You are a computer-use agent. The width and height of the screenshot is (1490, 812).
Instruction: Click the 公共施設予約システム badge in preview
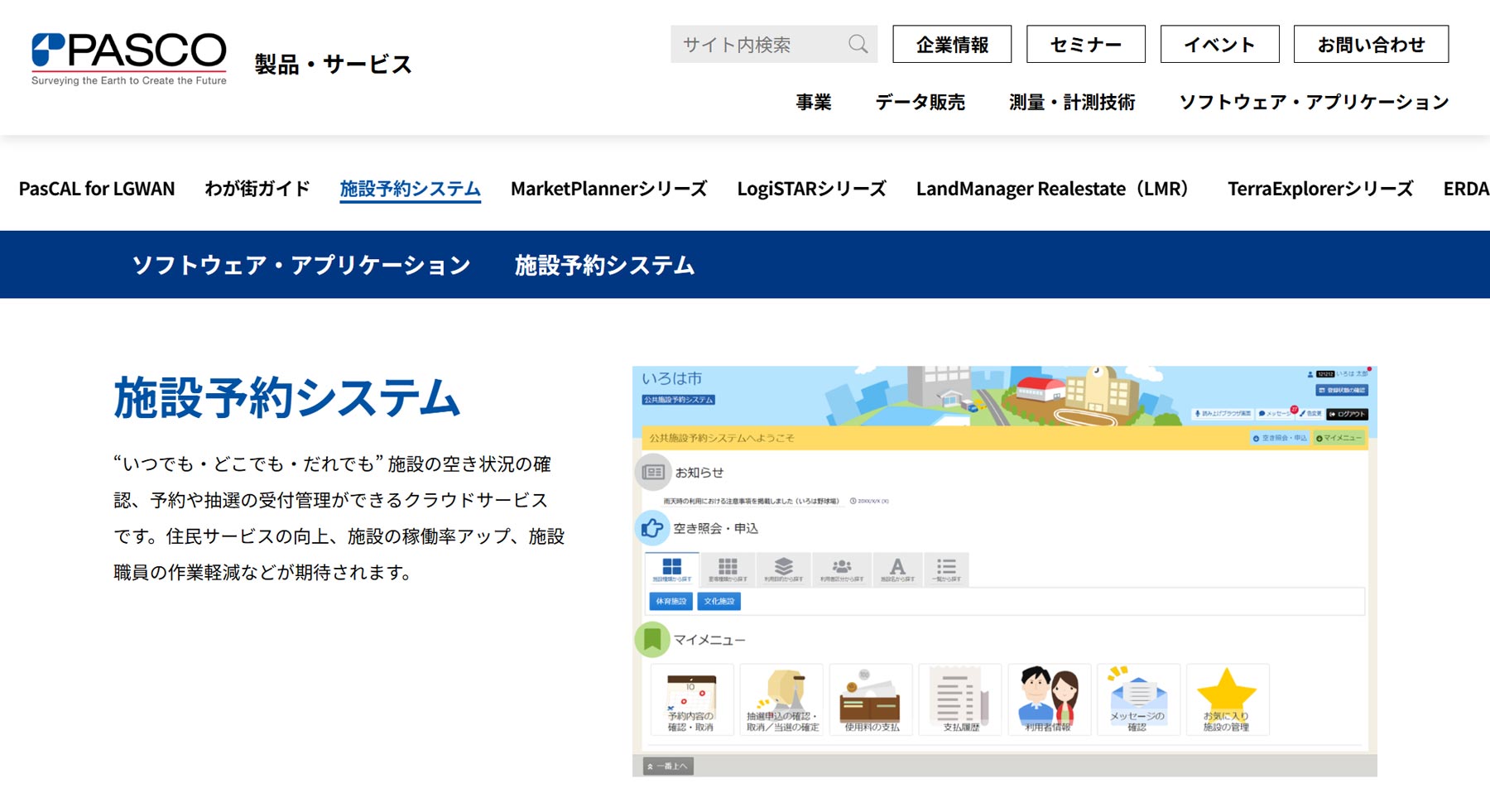pos(679,400)
